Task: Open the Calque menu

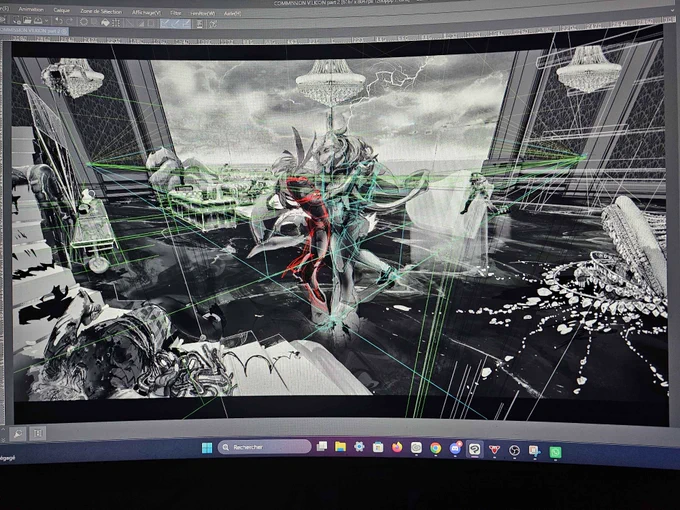Action: [62, 10]
